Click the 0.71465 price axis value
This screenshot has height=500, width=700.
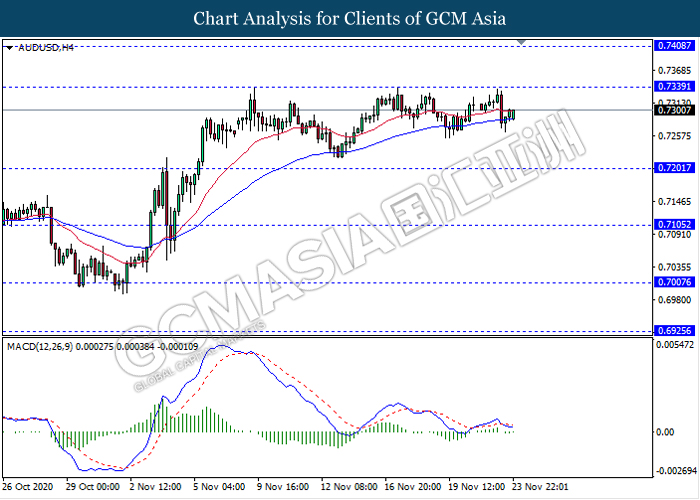675,202
